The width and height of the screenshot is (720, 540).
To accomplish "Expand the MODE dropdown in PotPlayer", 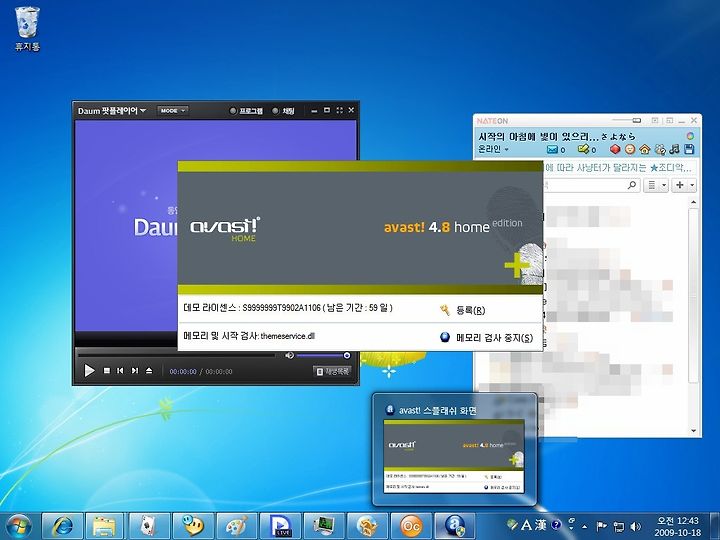I will point(173,111).
